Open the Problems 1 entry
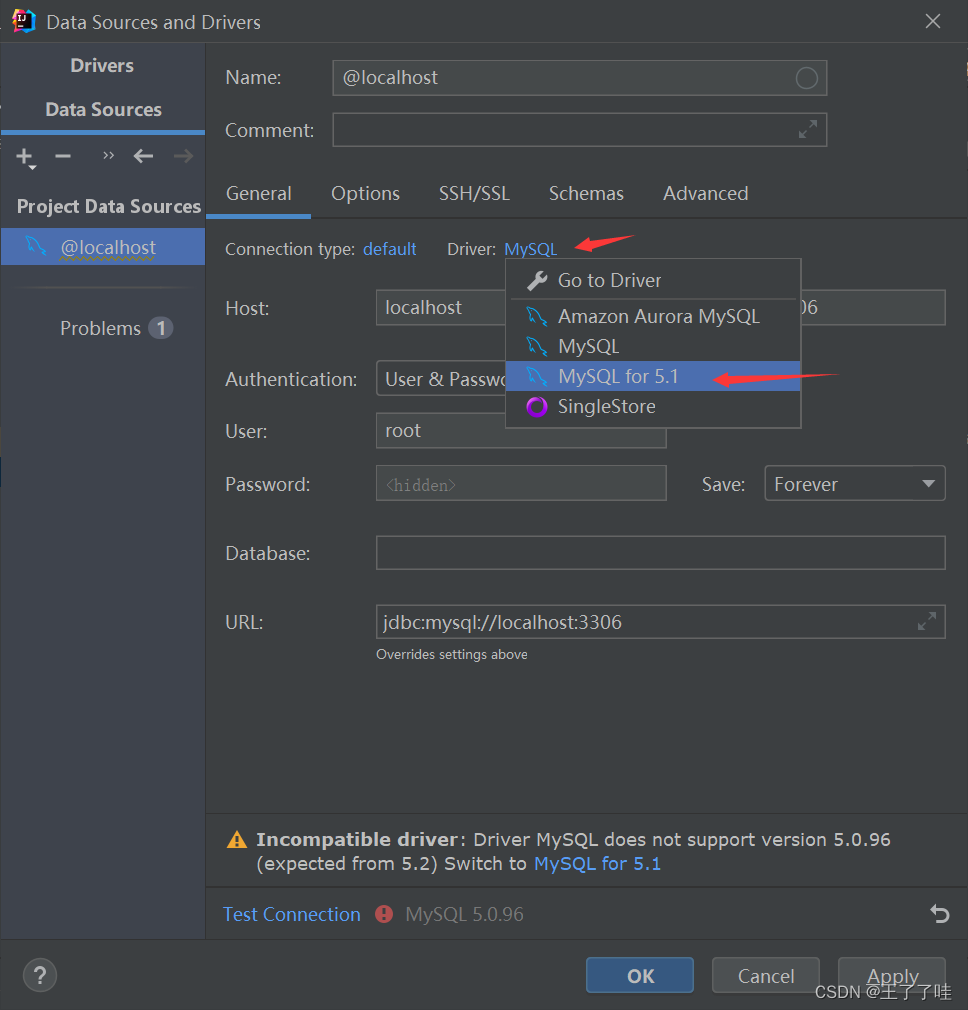968x1010 pixels. (116, 328)
